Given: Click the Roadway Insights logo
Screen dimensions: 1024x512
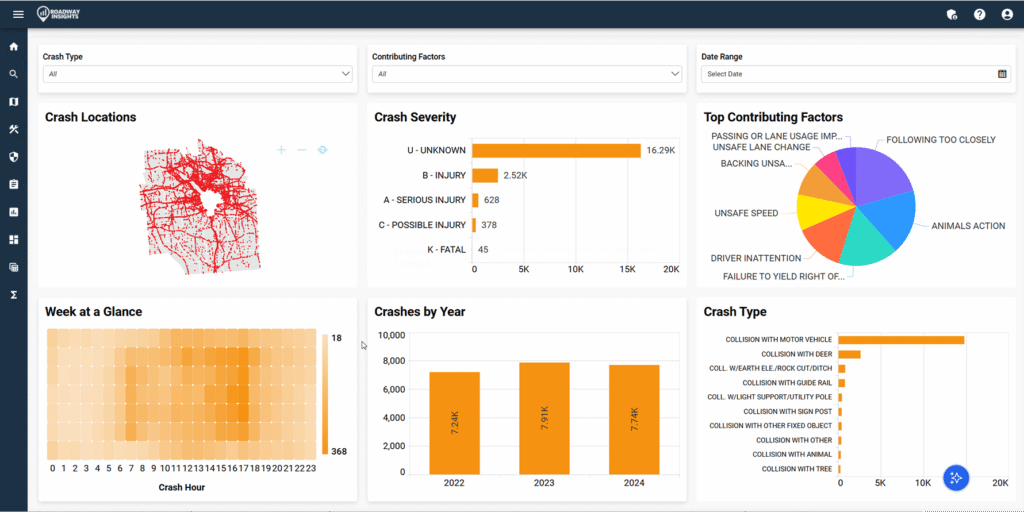Looking at the screenshot, I should click(x=61, y=14).
